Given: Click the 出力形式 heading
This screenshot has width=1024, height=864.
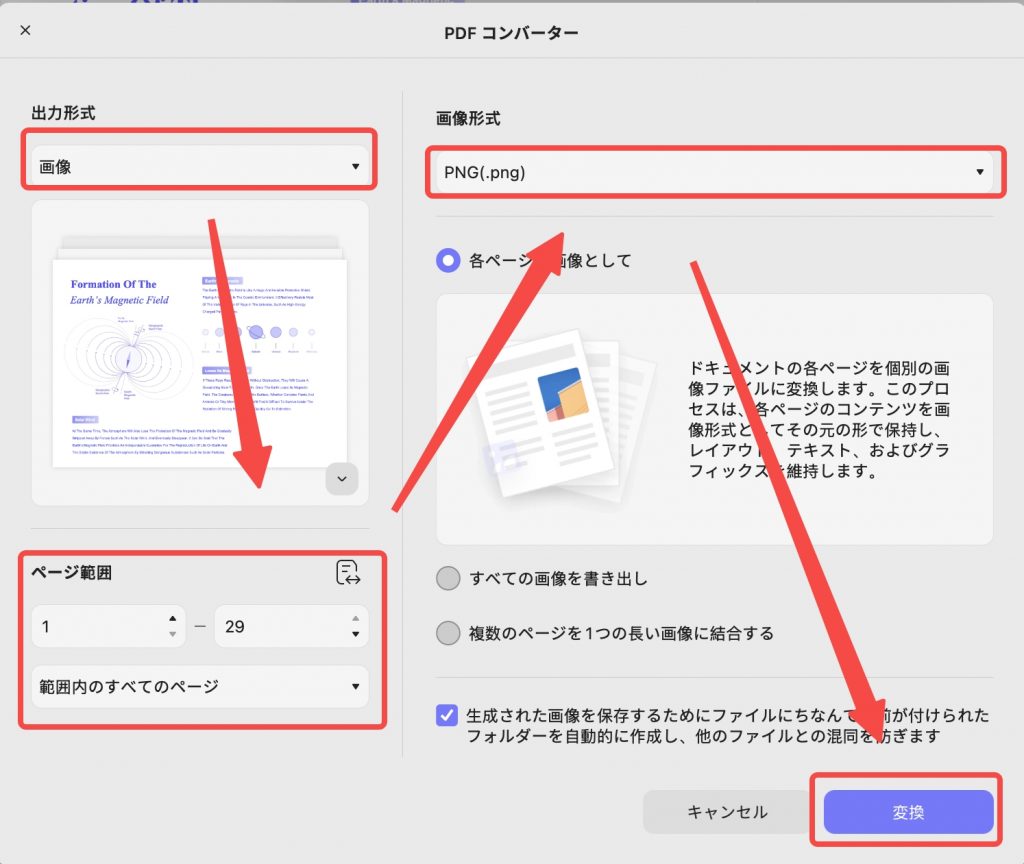Looking at the screenshot, I should (63, 113).
